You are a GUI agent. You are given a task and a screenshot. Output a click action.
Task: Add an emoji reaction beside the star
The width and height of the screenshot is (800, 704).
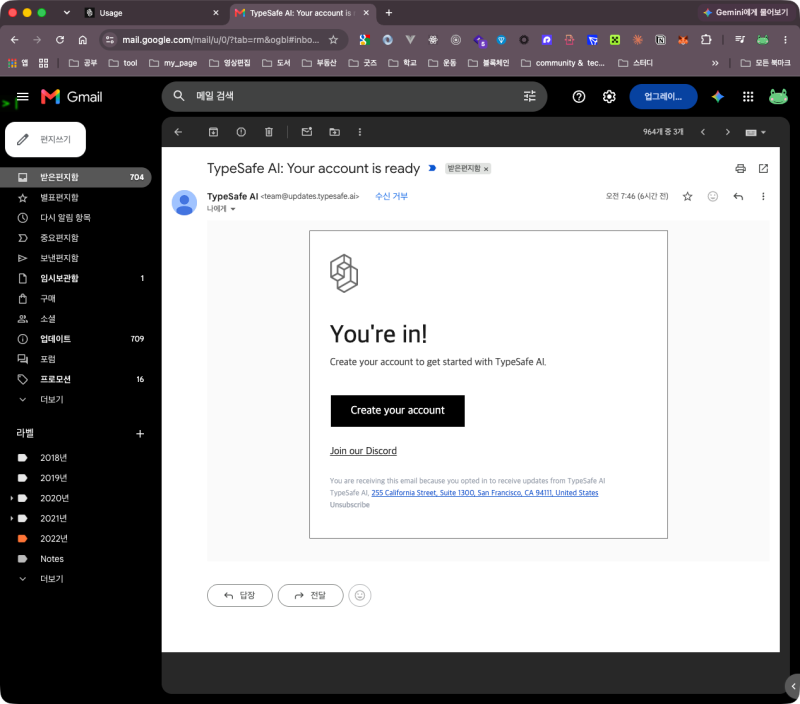point(713,196)
